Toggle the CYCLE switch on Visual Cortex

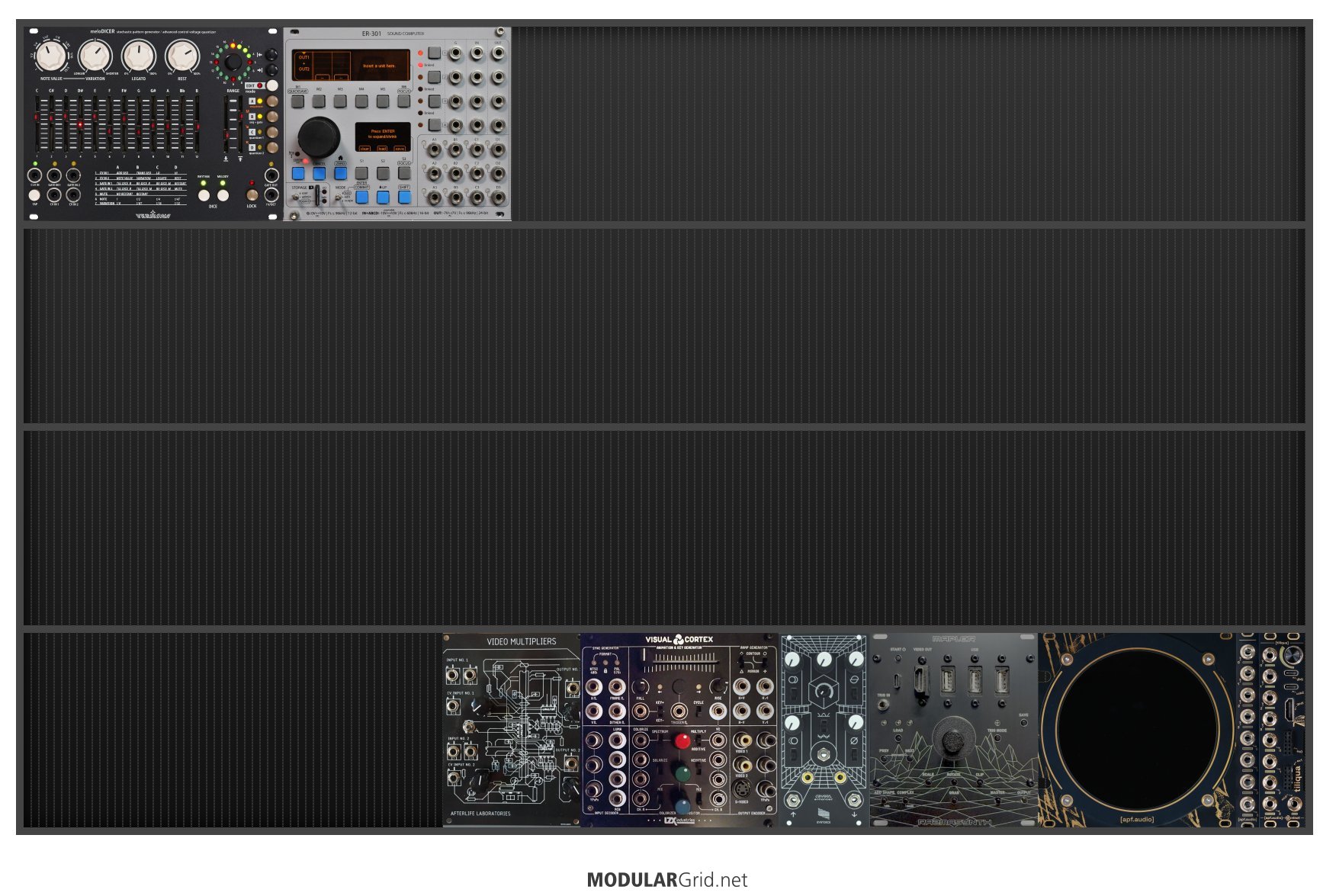pos(699,712)
